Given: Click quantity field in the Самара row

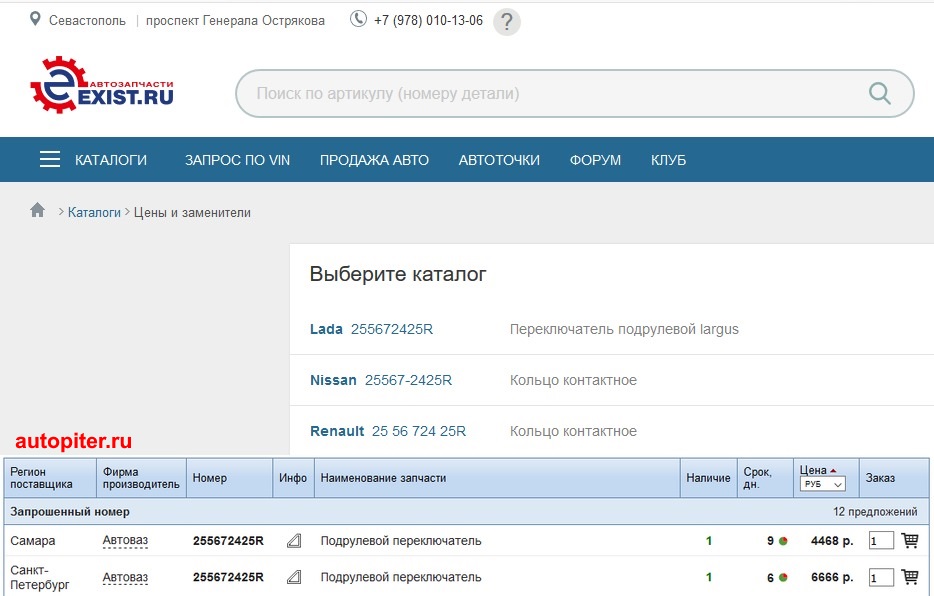Looking at the screenshot, I should click(x=882, y=541).
